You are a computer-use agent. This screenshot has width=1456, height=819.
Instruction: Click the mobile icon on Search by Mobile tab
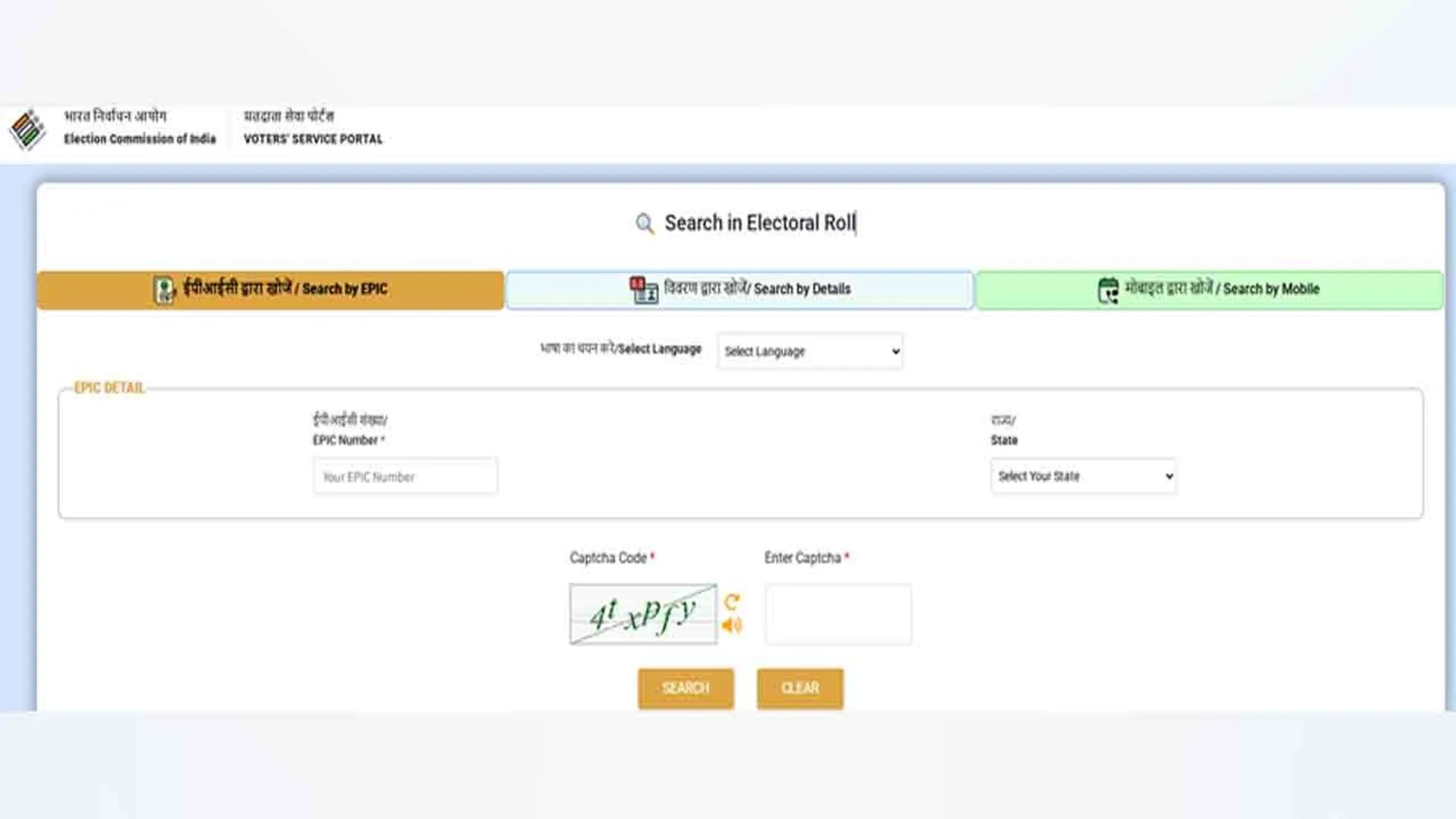1108,289
